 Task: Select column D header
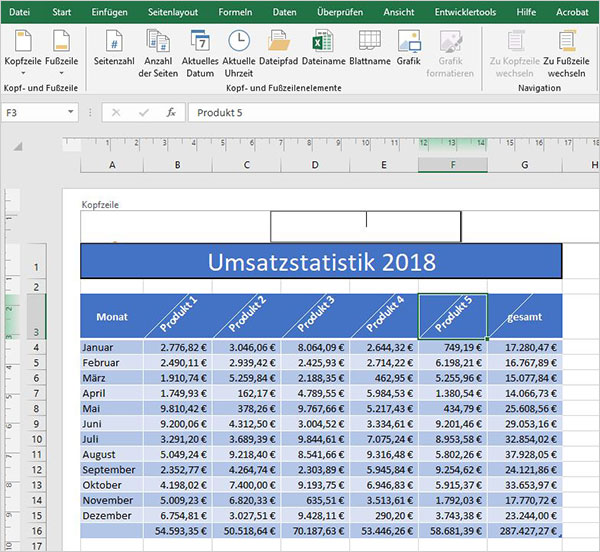pos(315,165)
